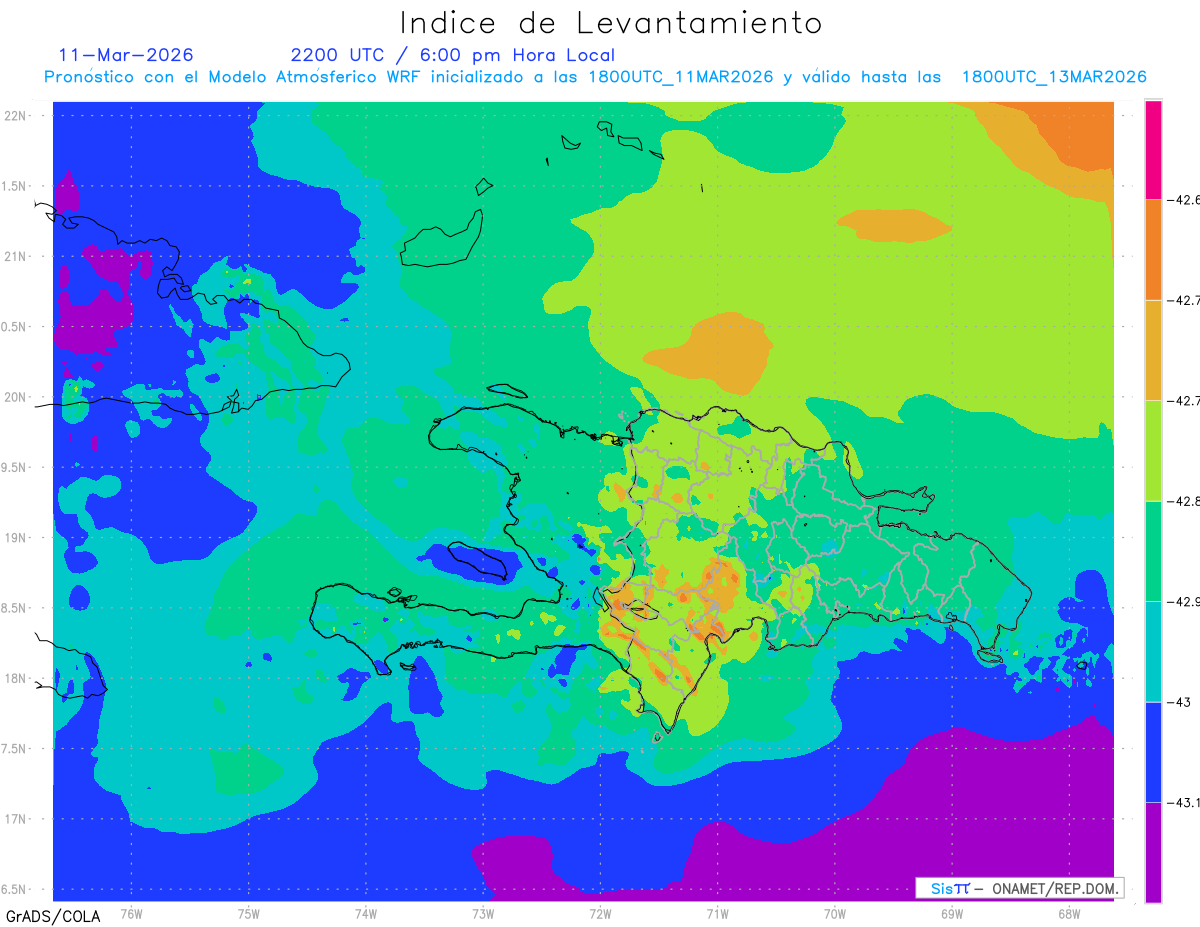
Task: Click the '74W' longitude label
Action: [x=366, y=913]
